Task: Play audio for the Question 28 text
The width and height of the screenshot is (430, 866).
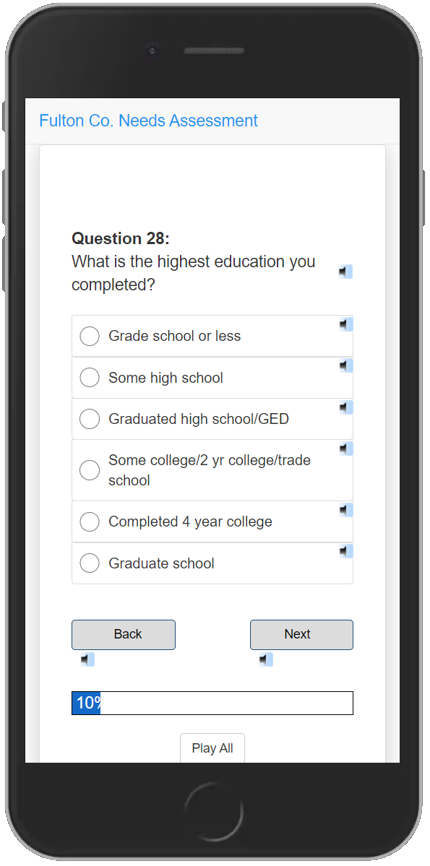Action: pos(346,272)
